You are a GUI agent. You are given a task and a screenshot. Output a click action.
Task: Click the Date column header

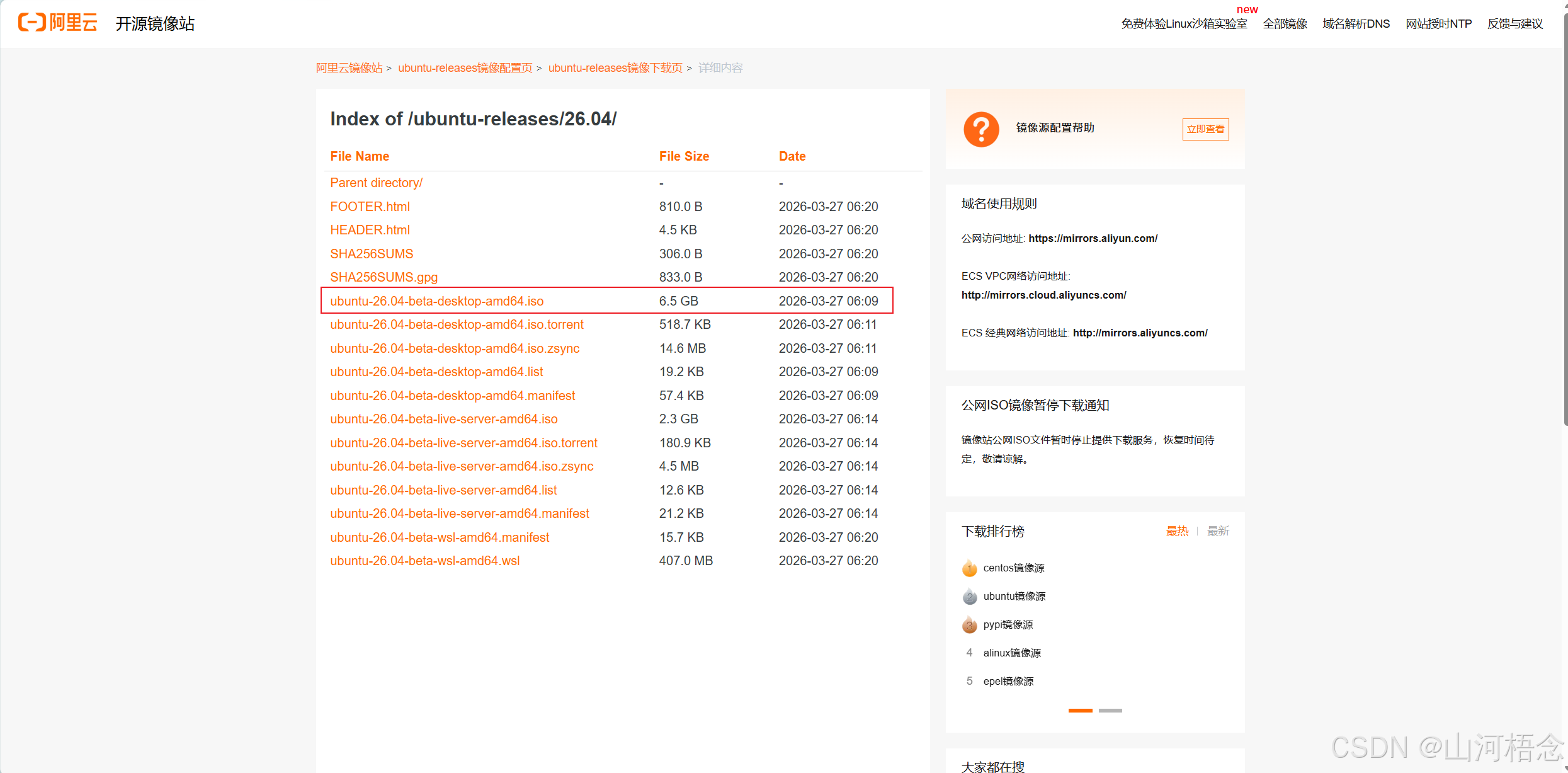(792, 156)
